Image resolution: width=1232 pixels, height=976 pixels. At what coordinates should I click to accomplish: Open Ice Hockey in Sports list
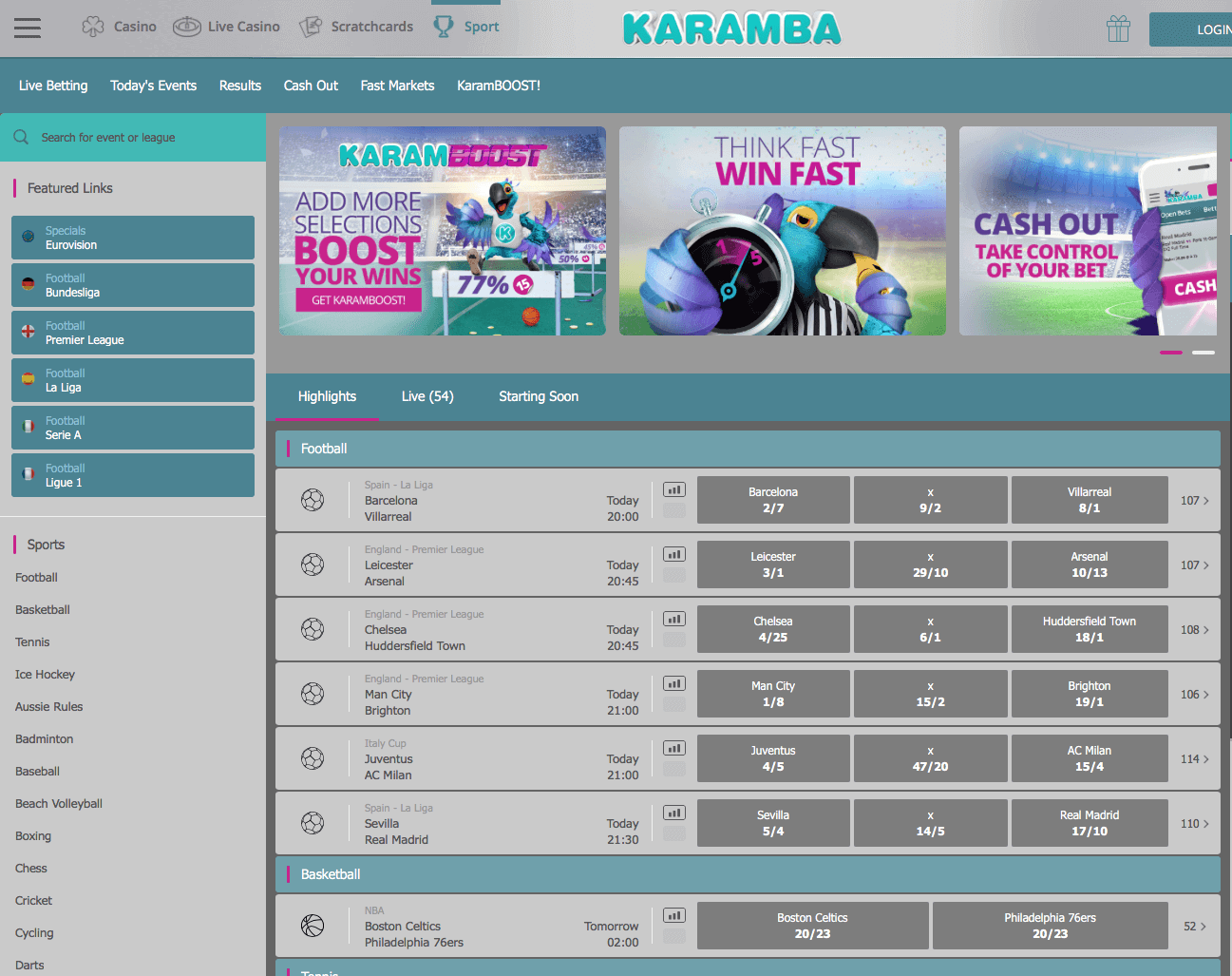click(45, 675)
